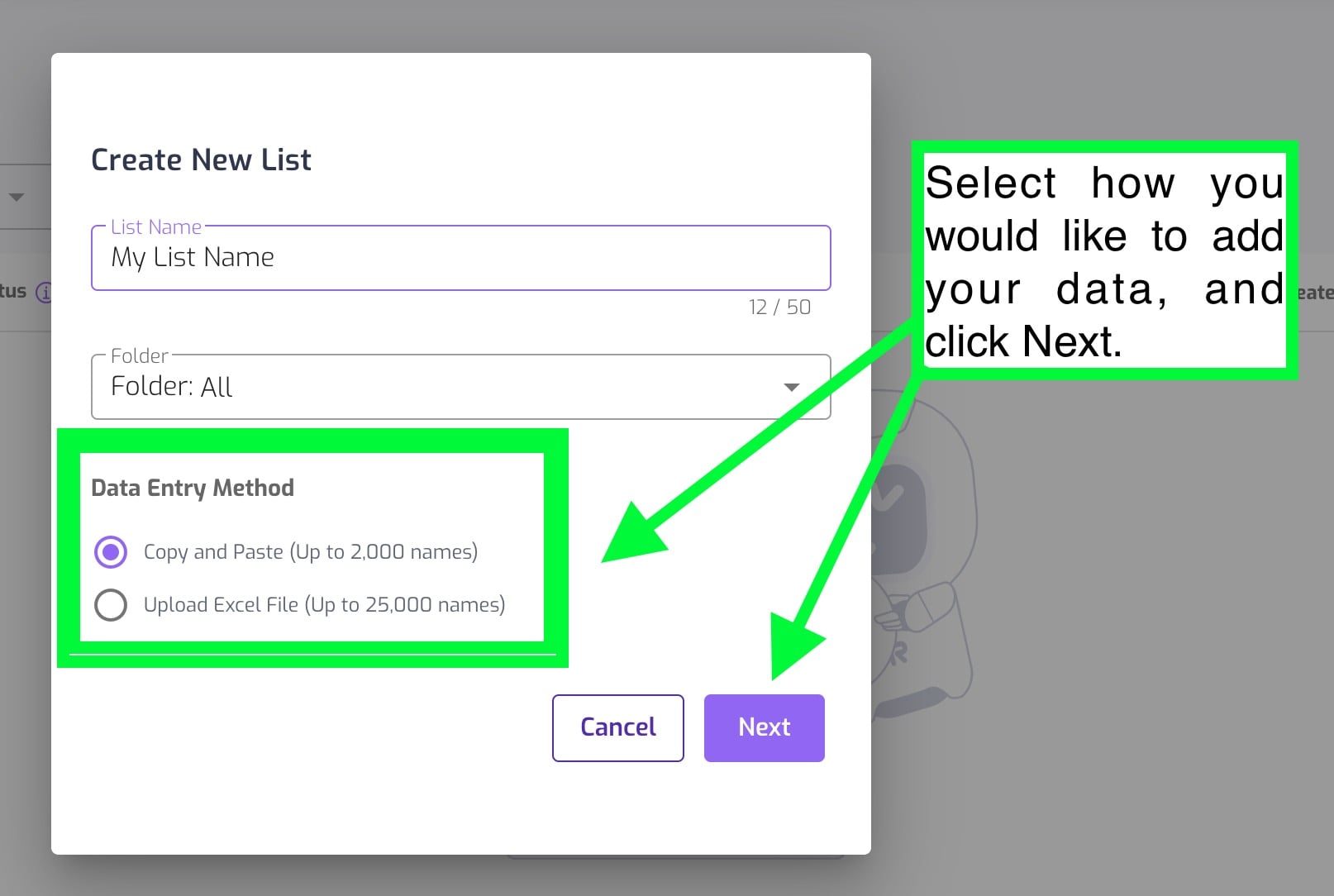Viewport: 1334px width, 896px height.
Task: Click the green-bordered instruction text box
Action: [1104, 261]
